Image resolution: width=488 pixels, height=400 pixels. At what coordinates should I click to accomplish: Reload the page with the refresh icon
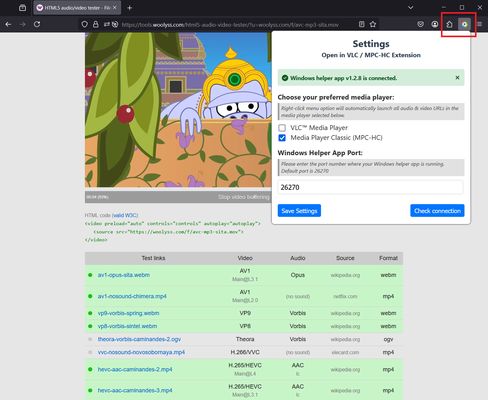pos(37,24)
